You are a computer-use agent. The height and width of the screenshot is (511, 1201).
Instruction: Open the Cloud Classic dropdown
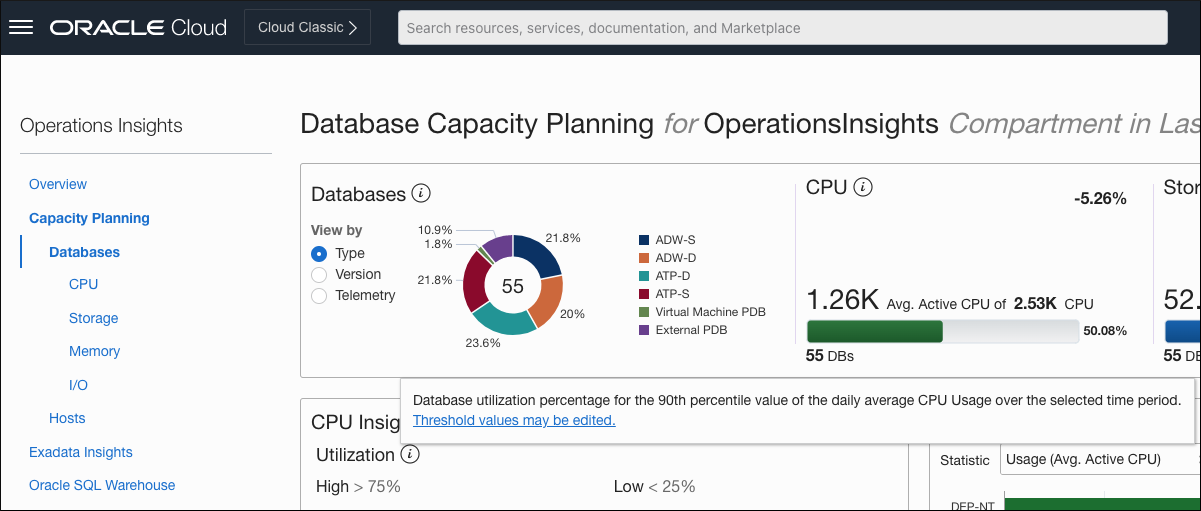[x=307, y=27]
